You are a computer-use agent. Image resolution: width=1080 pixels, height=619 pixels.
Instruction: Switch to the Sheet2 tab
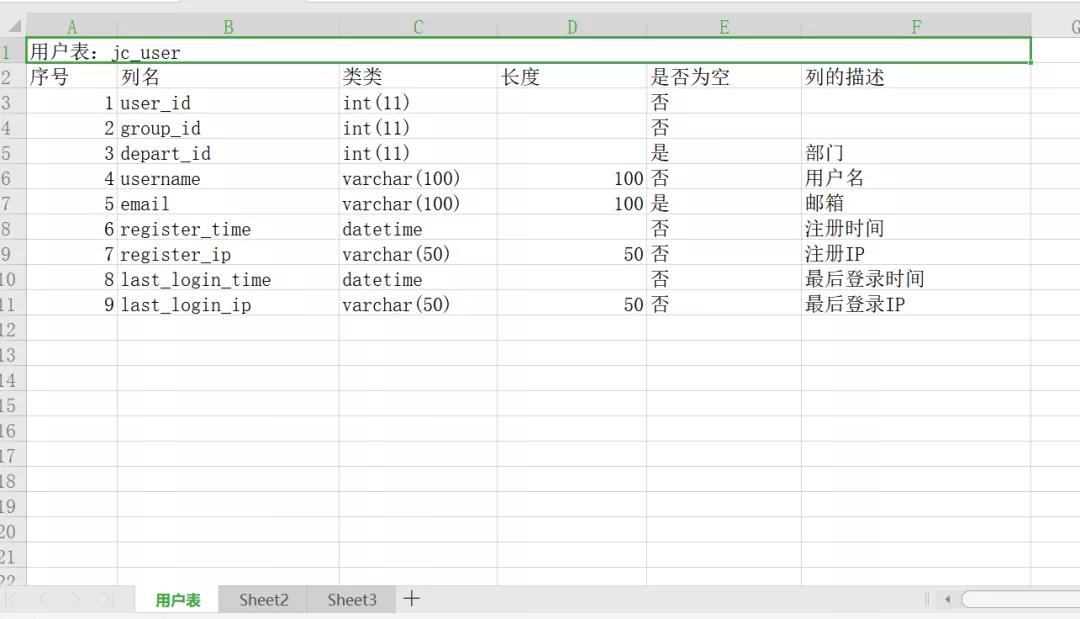tap(262, 599)
